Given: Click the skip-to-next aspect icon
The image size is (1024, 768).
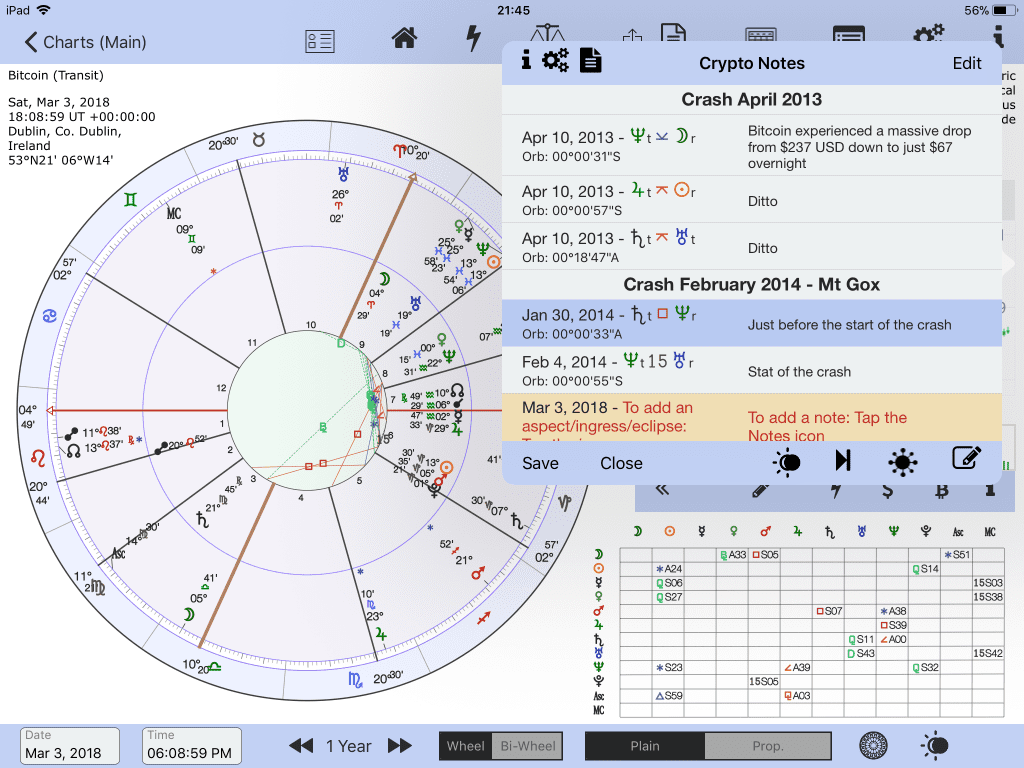Looking at the screenshot, I should point(843,461).
